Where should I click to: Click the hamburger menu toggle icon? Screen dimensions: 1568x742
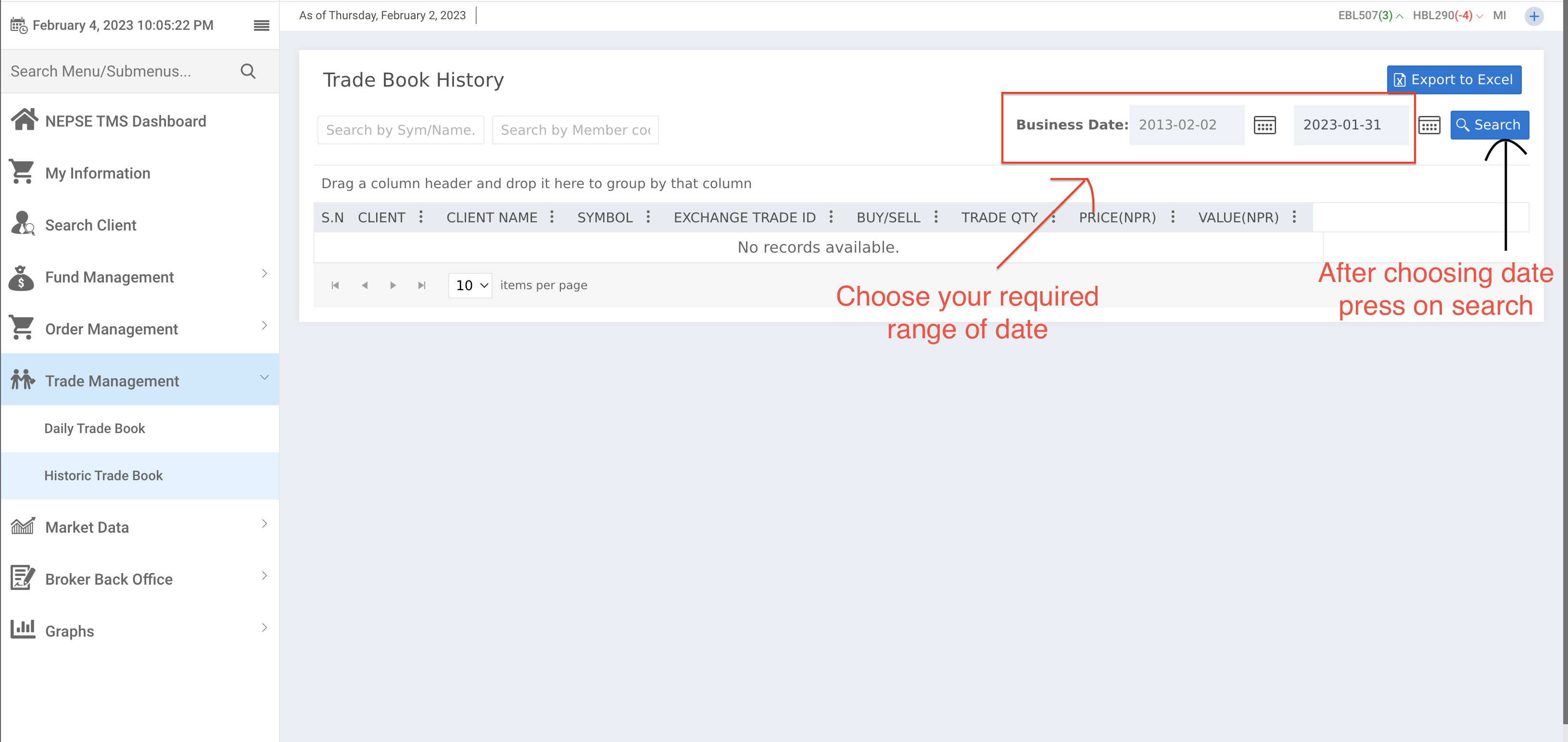pos(261,25)
